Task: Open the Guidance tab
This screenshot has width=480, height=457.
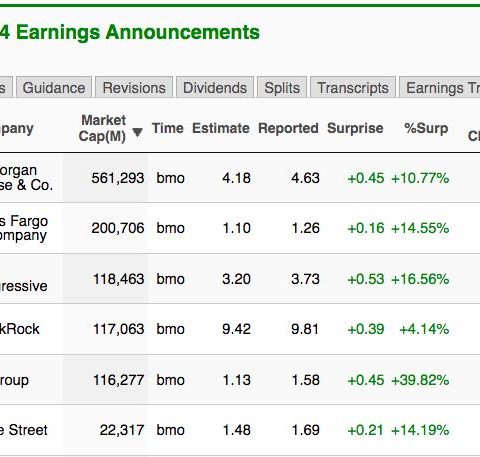Action: pos(54,88)
